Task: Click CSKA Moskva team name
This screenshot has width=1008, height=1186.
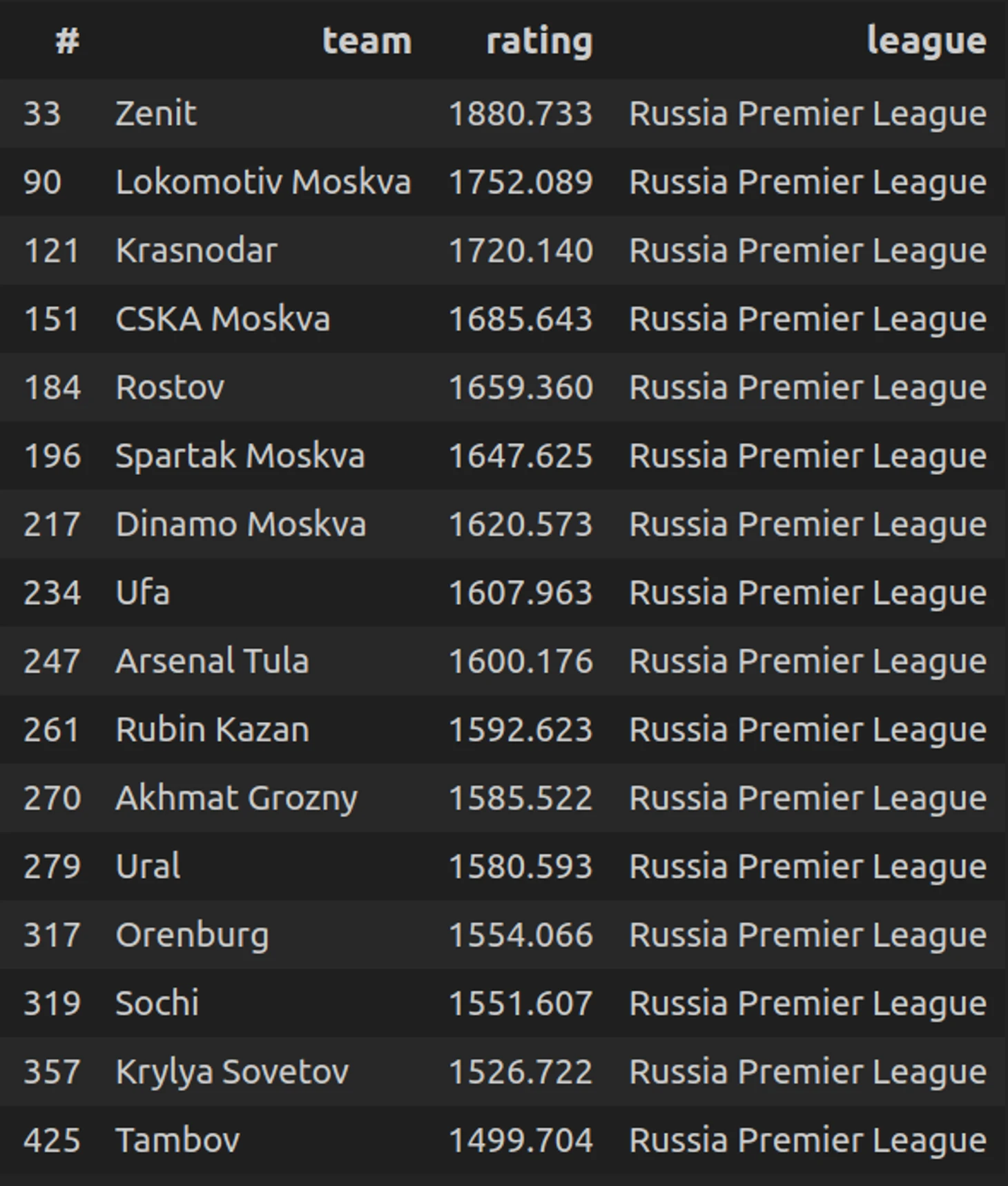Action: click(222, 319)
